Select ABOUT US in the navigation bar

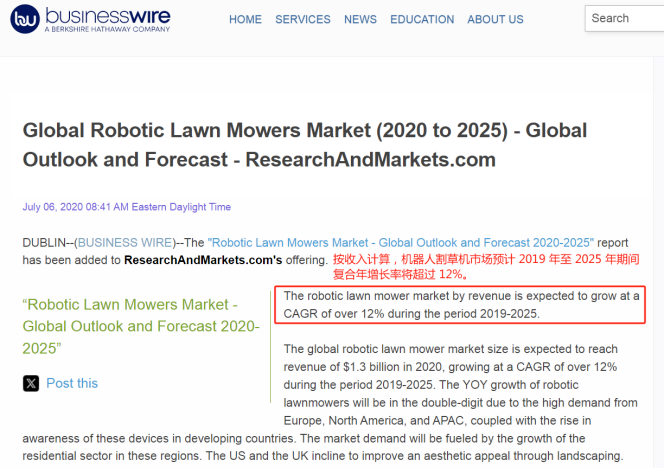tap(495, 19)
